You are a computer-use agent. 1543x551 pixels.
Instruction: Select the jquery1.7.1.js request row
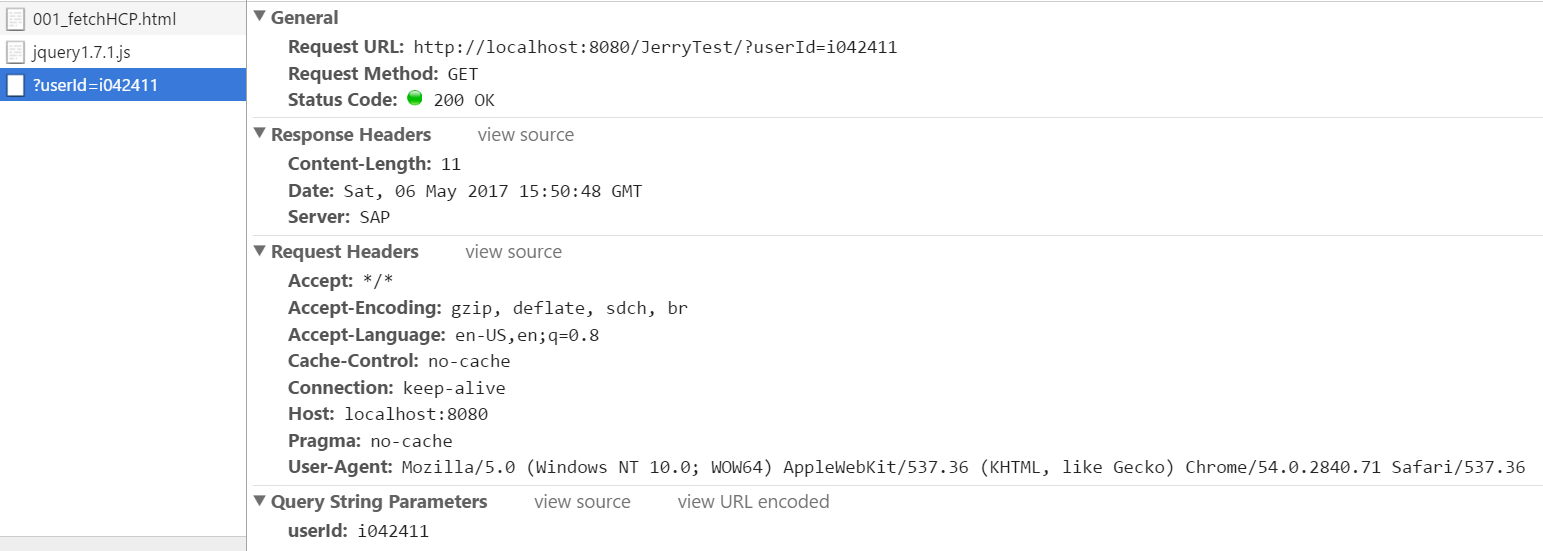[123, 52]
